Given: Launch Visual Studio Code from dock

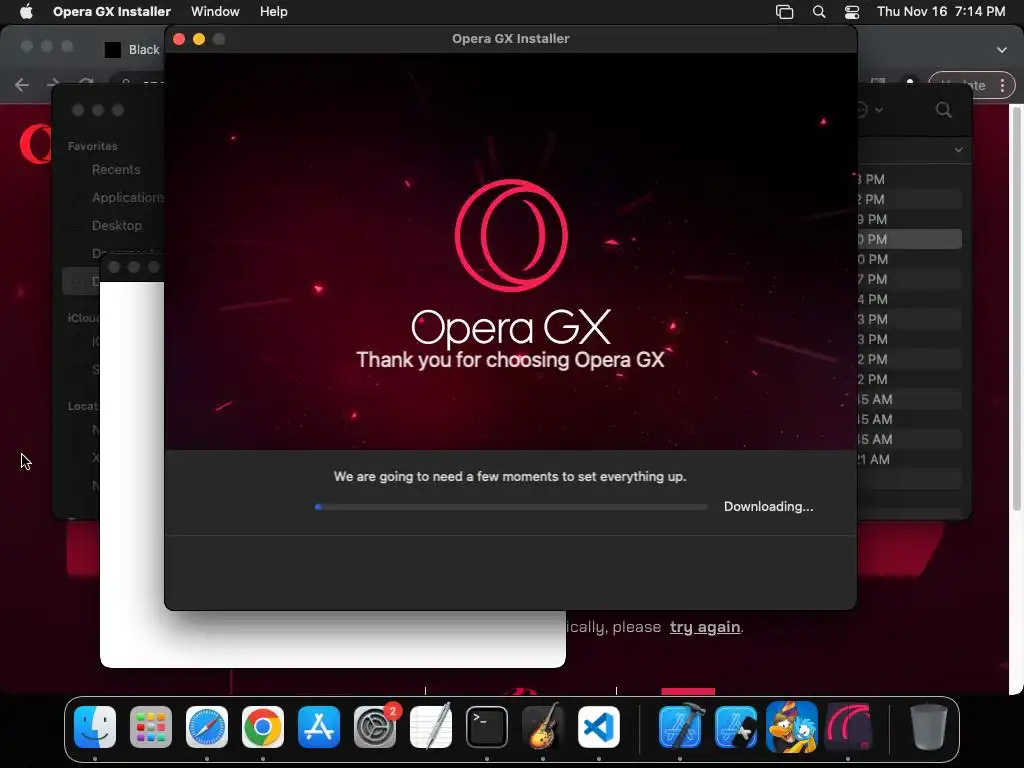Looking at the screenshot, I should 599,727.
